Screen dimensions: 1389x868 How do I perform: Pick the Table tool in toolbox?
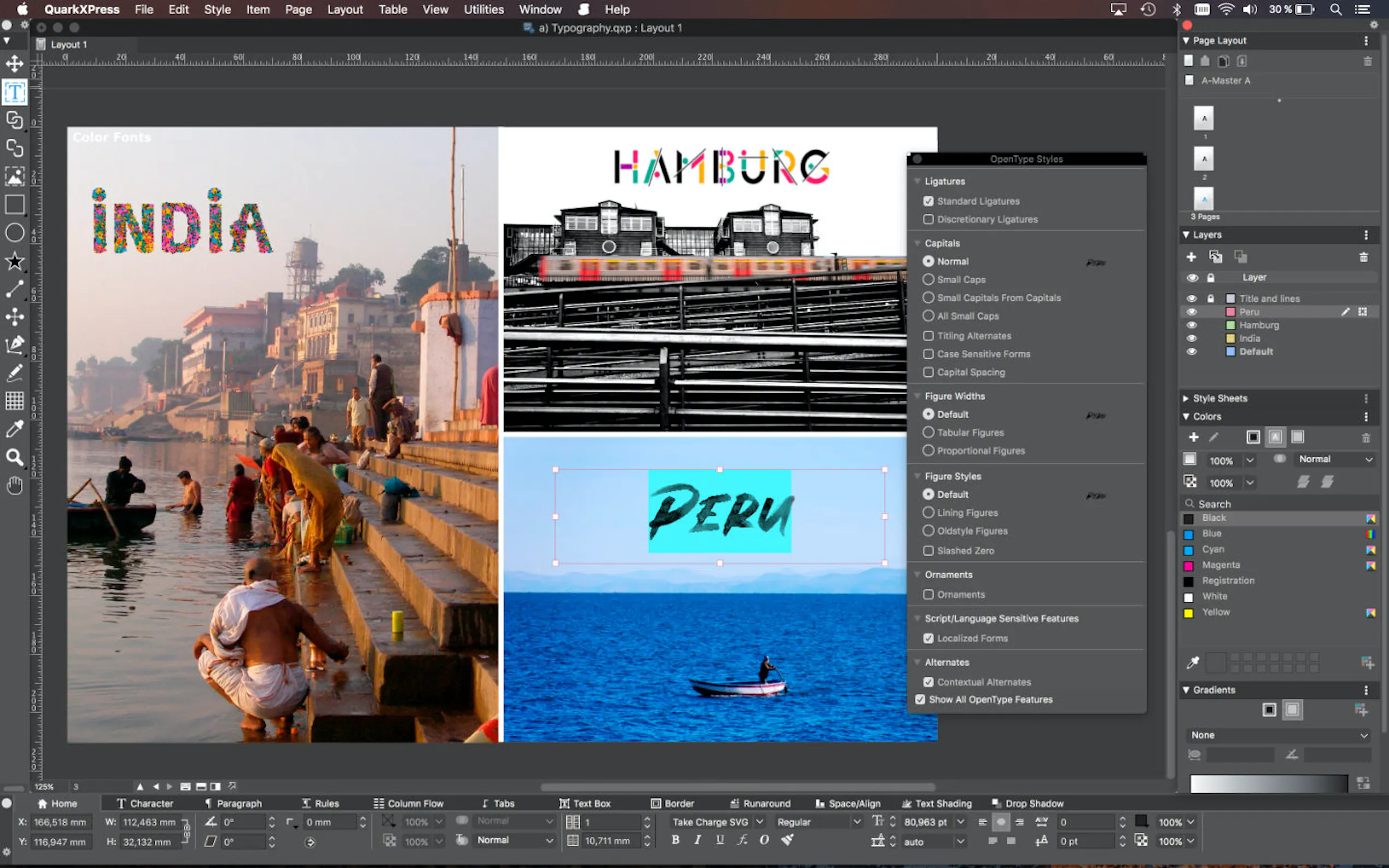[x=14, y=400]
